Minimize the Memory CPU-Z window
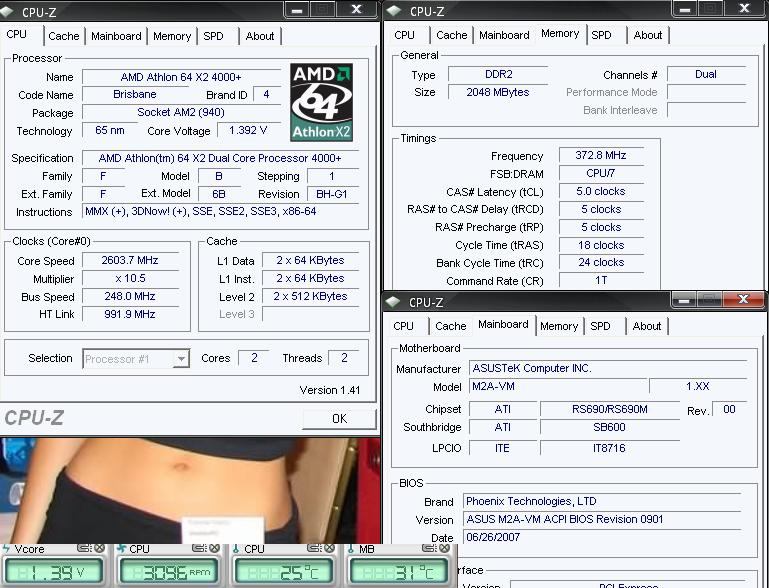The image size is (769, 588). [685, 9]
